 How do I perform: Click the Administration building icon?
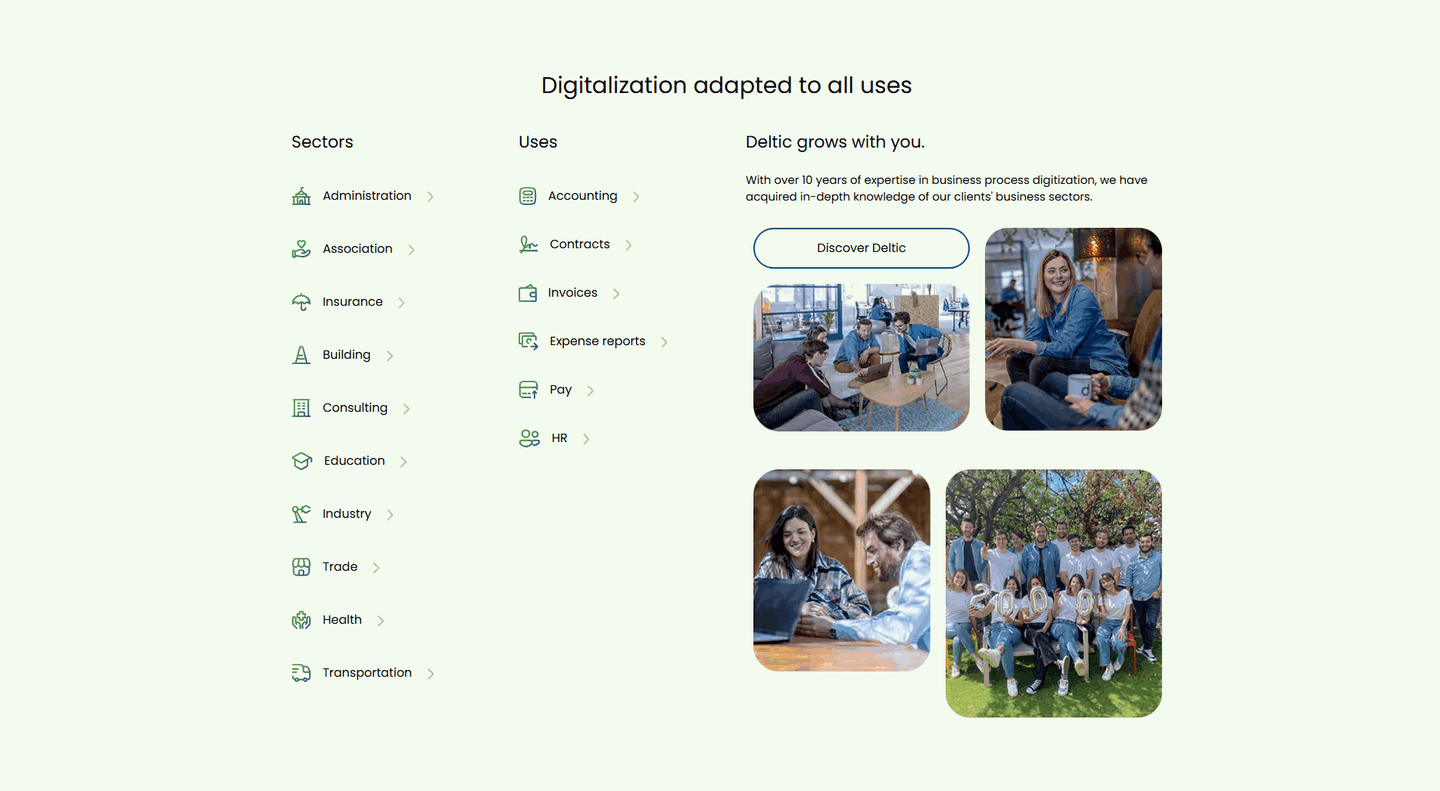point(301,196)
